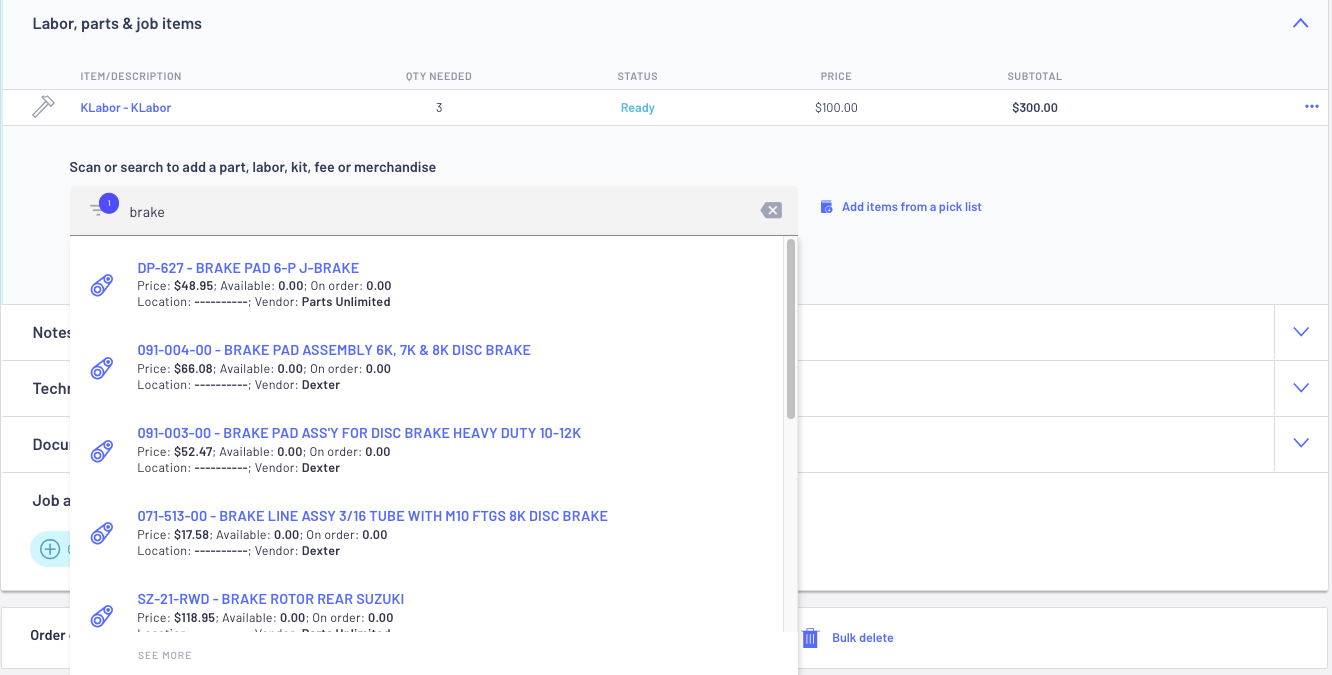The height and width of the screenshot is (675, 1332).
Task: Click the $48.95 price line
Action: [x=264, y=286]
